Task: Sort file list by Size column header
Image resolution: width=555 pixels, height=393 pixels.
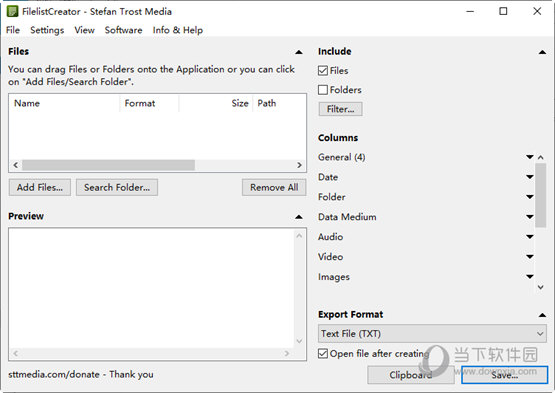Action: (216, 103)
